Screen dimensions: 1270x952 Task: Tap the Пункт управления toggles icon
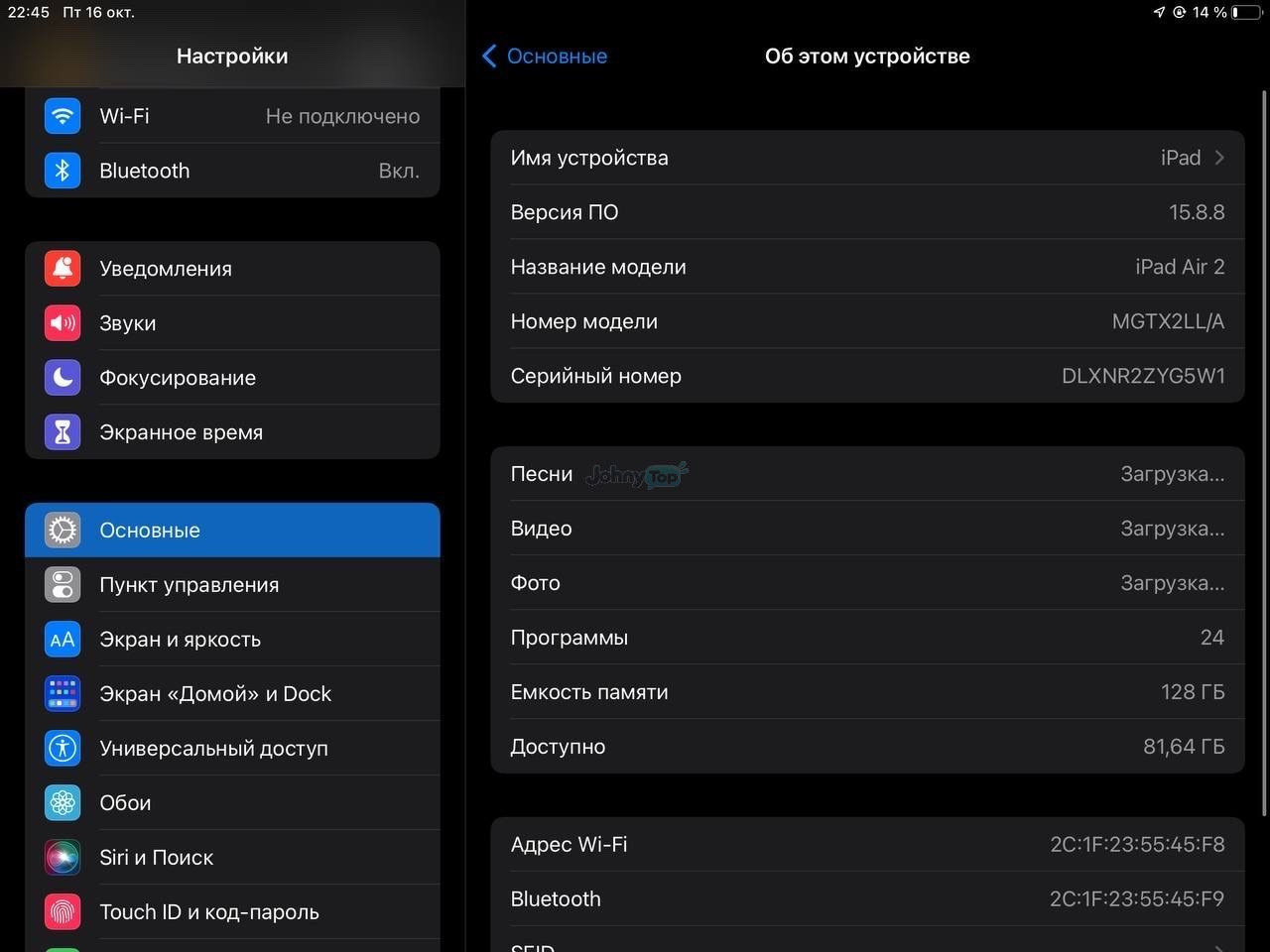(x=63, y=585)
